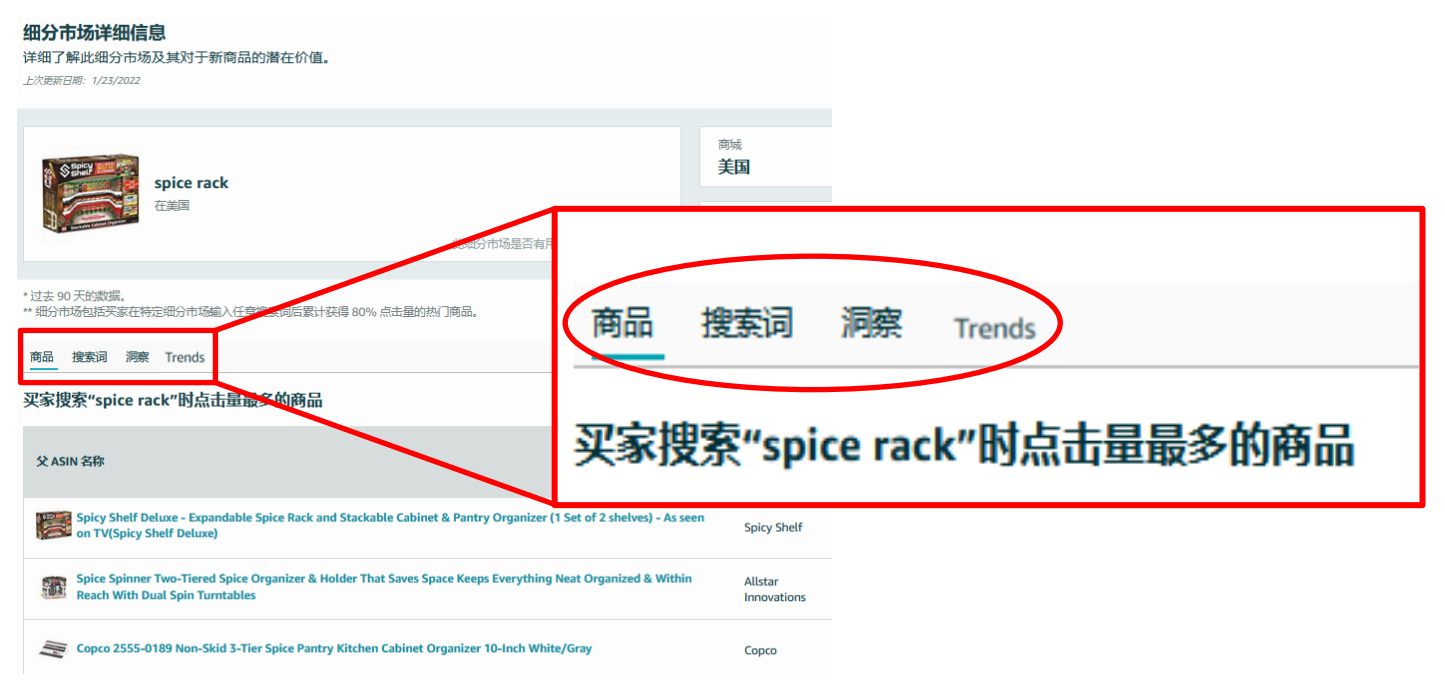The height and width of the screenshot is (691, 1445).
Task: Switch to the 商品 tab
Action: (42, 357)
